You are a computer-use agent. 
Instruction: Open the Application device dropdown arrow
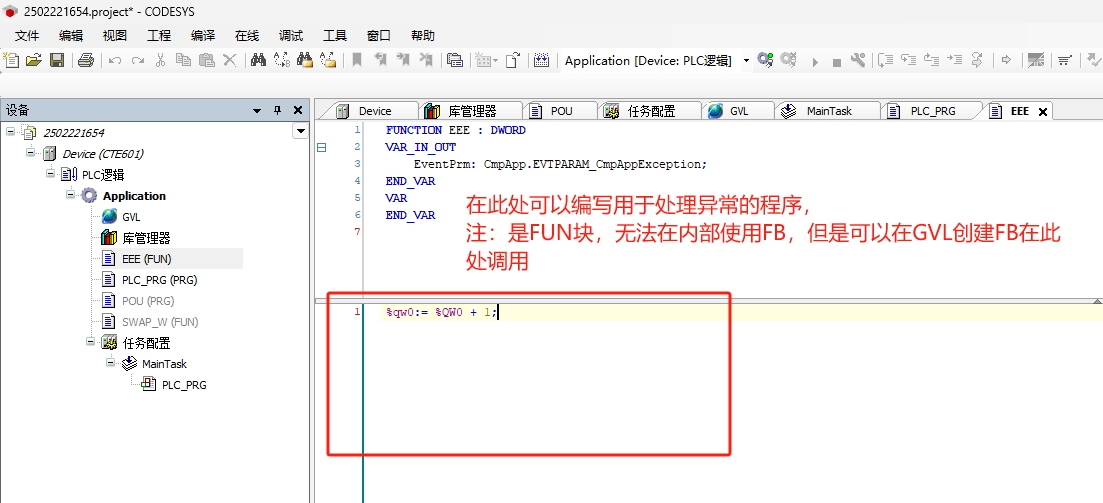click(746, 61)
